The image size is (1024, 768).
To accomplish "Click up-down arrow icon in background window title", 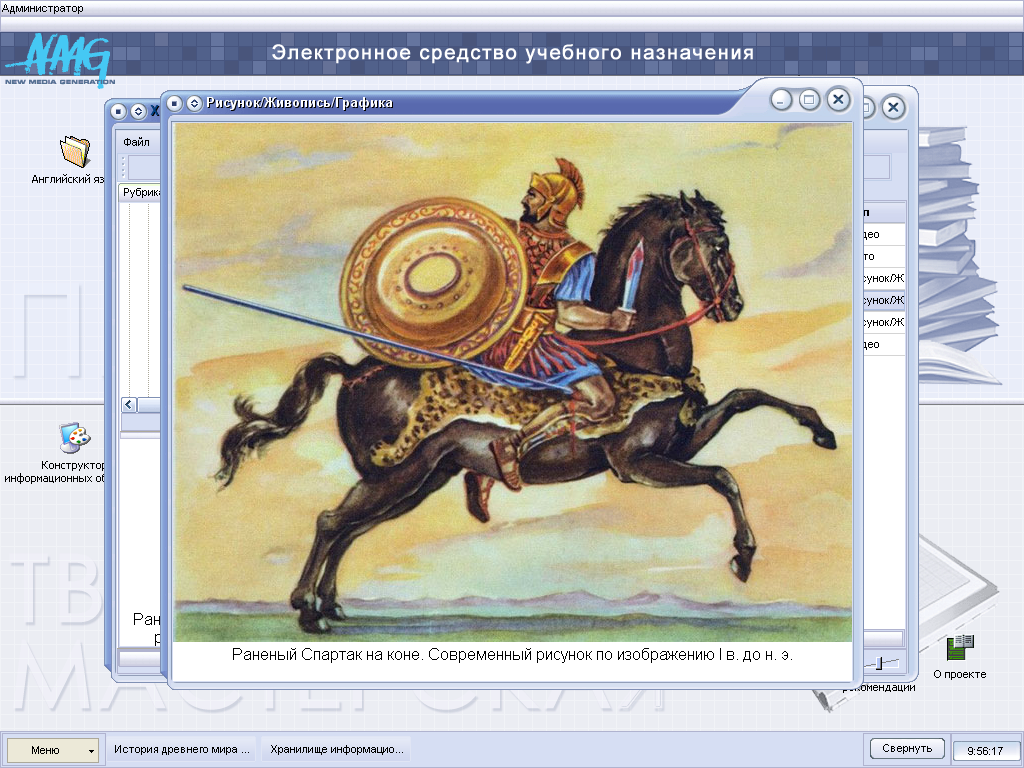I will (138, 111).
